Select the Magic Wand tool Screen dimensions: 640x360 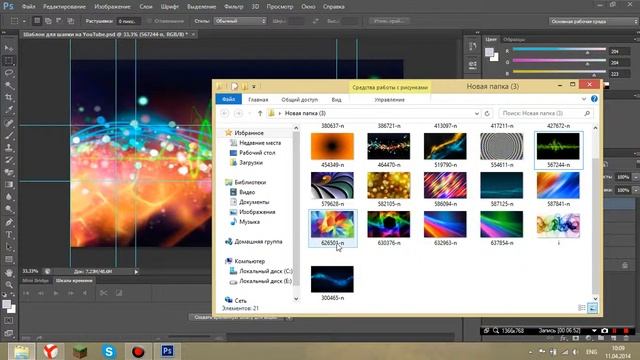(x=9, y=85)
